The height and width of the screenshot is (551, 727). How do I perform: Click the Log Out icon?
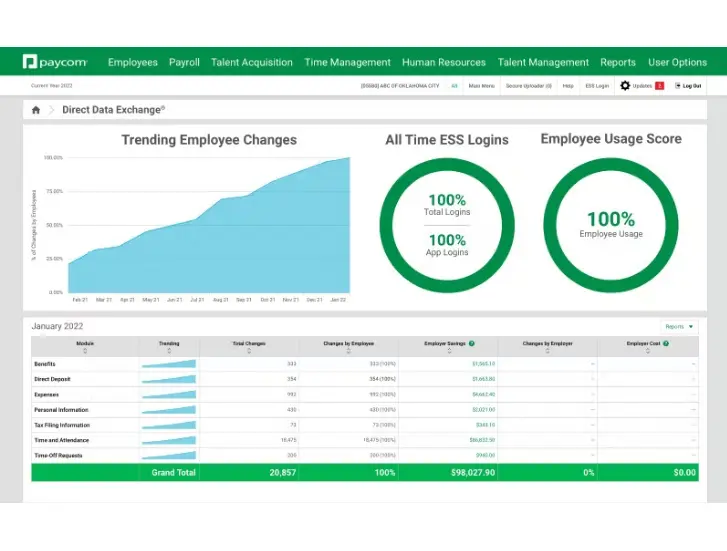(x=677, y=86)
